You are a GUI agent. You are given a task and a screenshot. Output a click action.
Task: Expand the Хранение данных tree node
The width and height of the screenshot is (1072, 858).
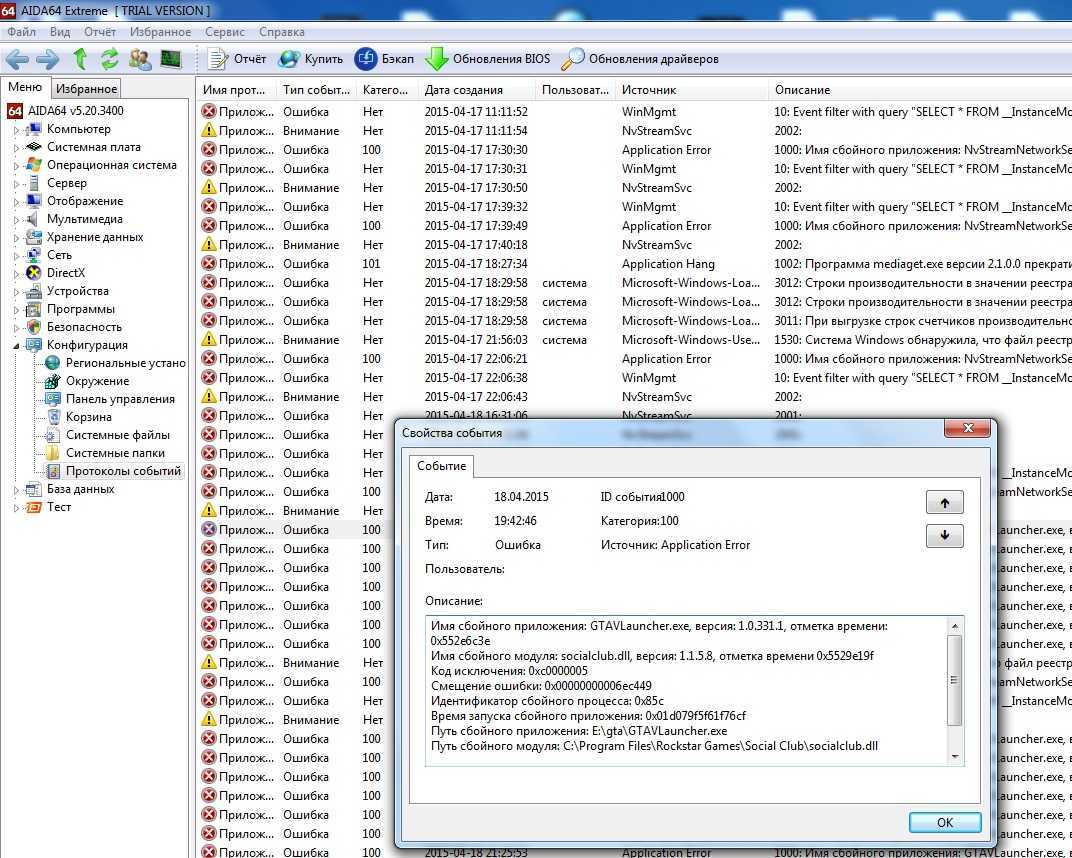click(16, 237)
